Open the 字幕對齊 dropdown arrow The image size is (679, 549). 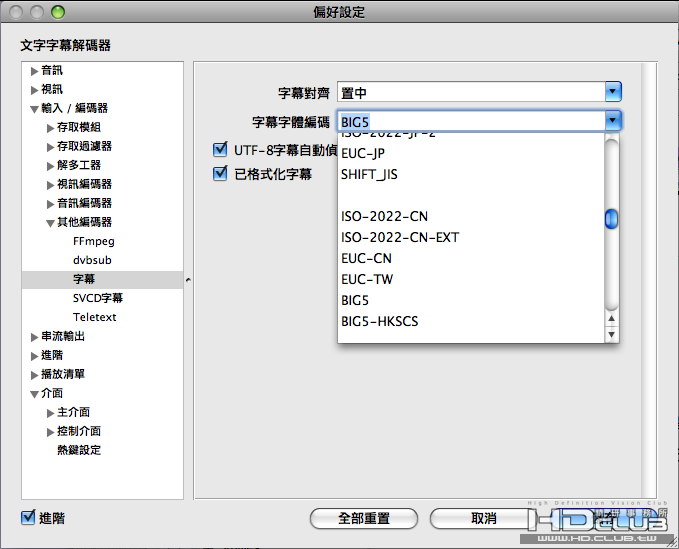coord(613,91)
